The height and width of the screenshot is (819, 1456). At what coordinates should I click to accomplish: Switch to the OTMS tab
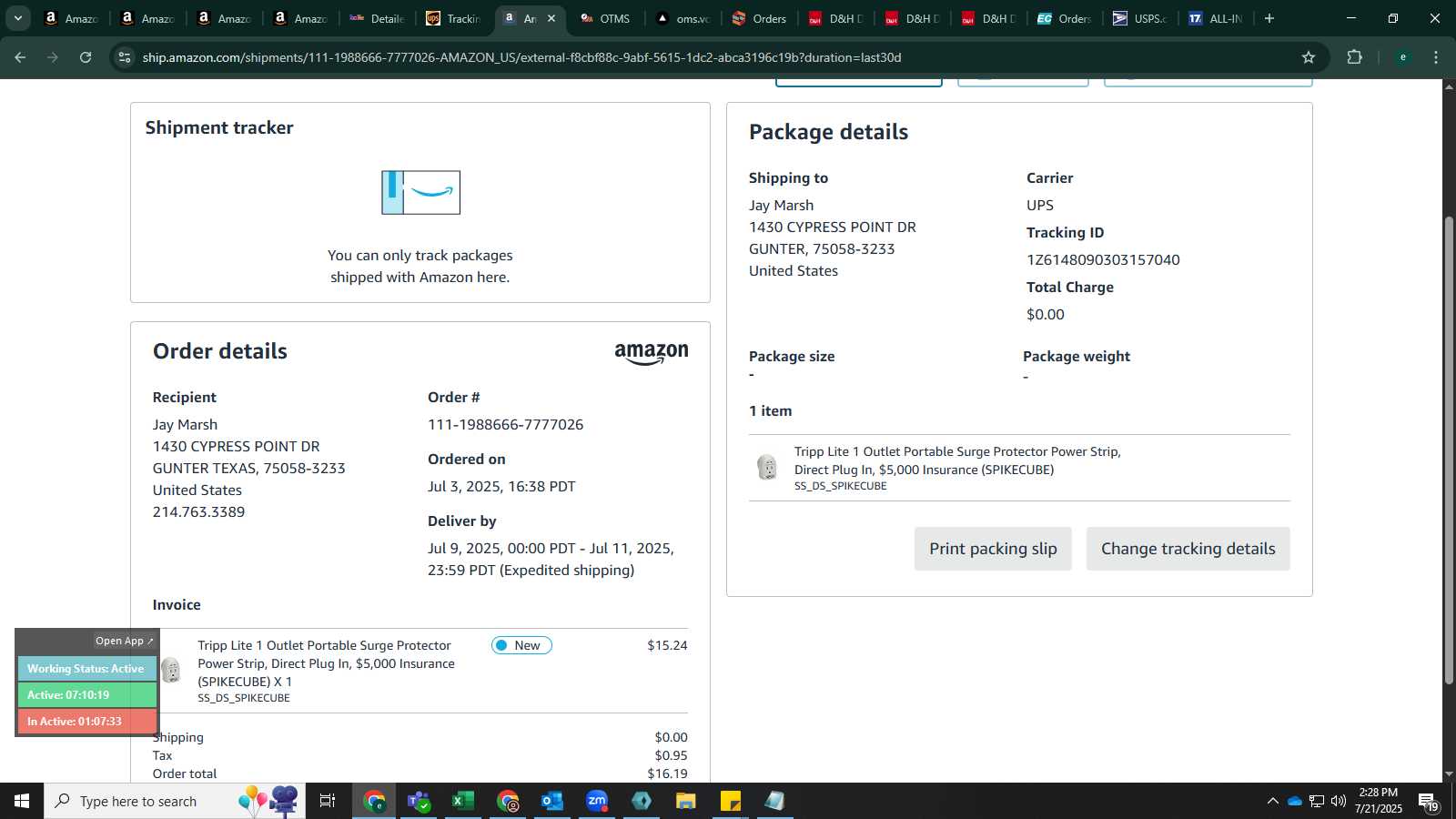pos(606,18)
